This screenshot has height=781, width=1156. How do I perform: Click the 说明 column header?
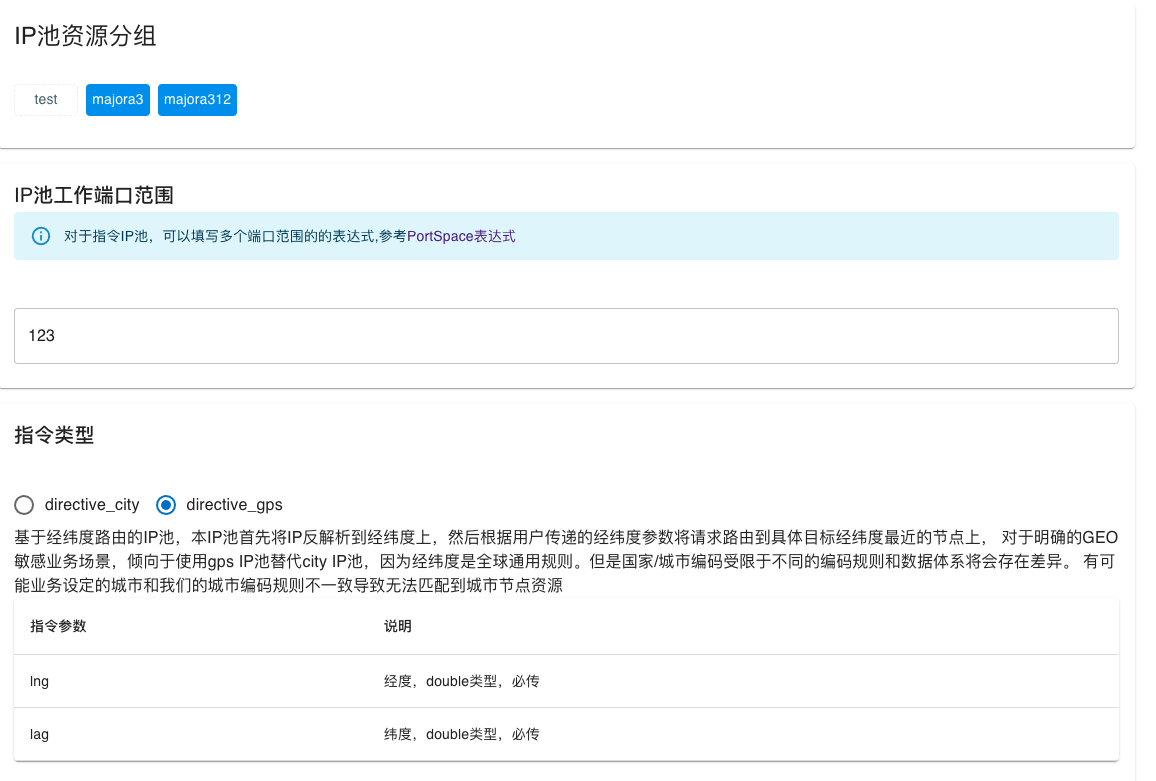coord(398,626)
